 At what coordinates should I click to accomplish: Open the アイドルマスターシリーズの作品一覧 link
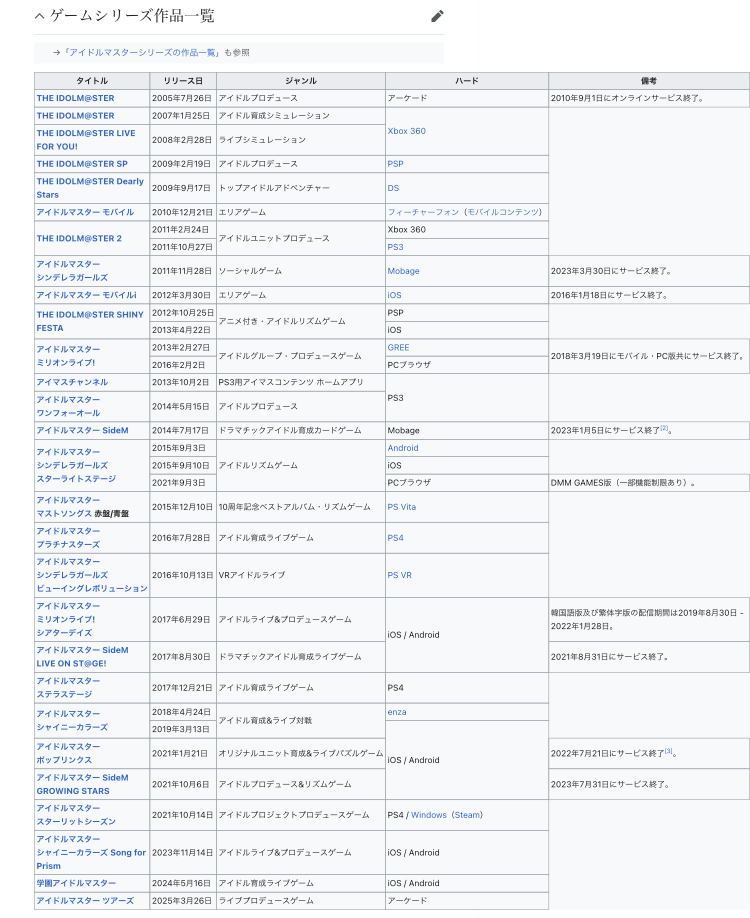(141, 52)
